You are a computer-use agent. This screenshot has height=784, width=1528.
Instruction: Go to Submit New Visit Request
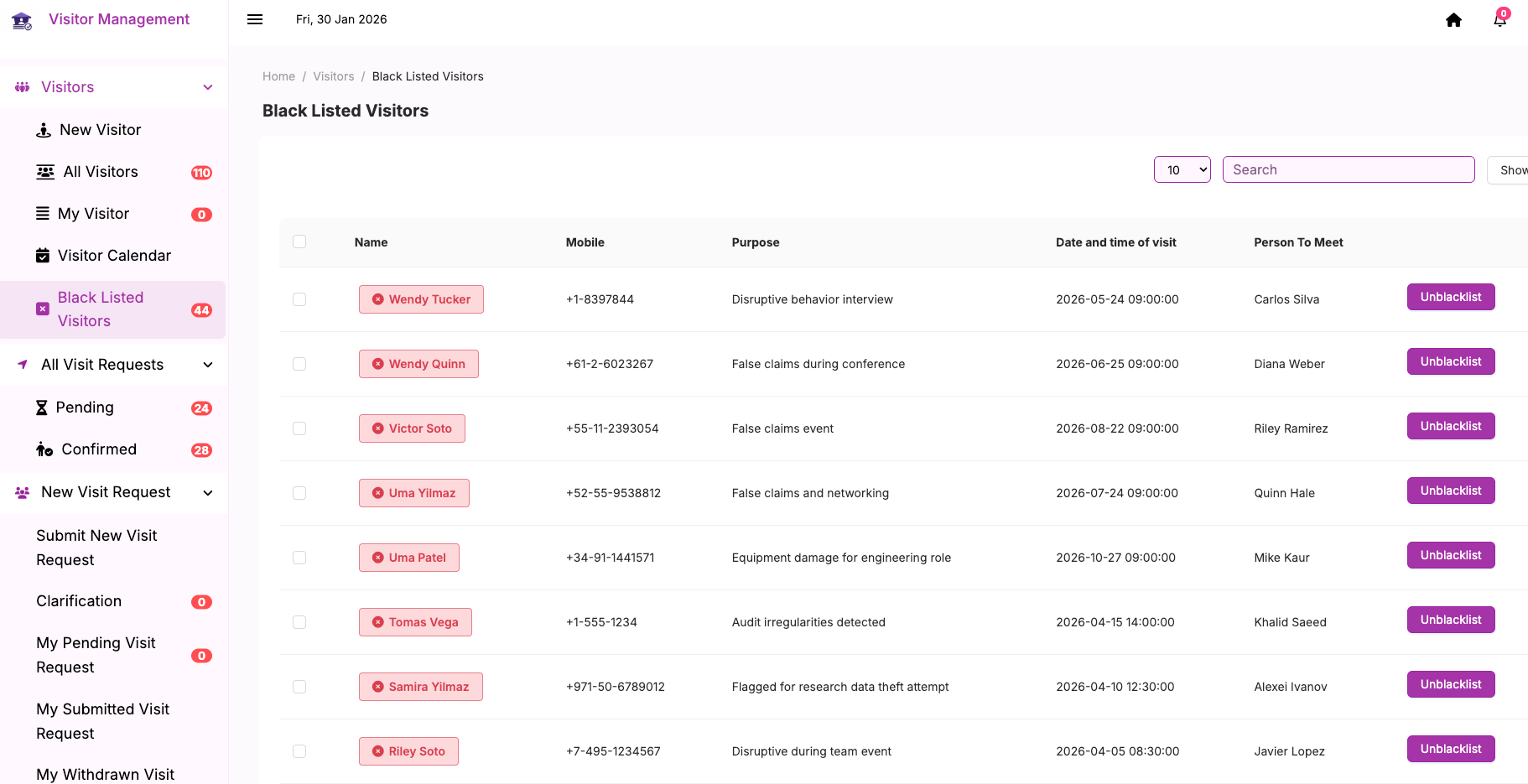[96, 548]
